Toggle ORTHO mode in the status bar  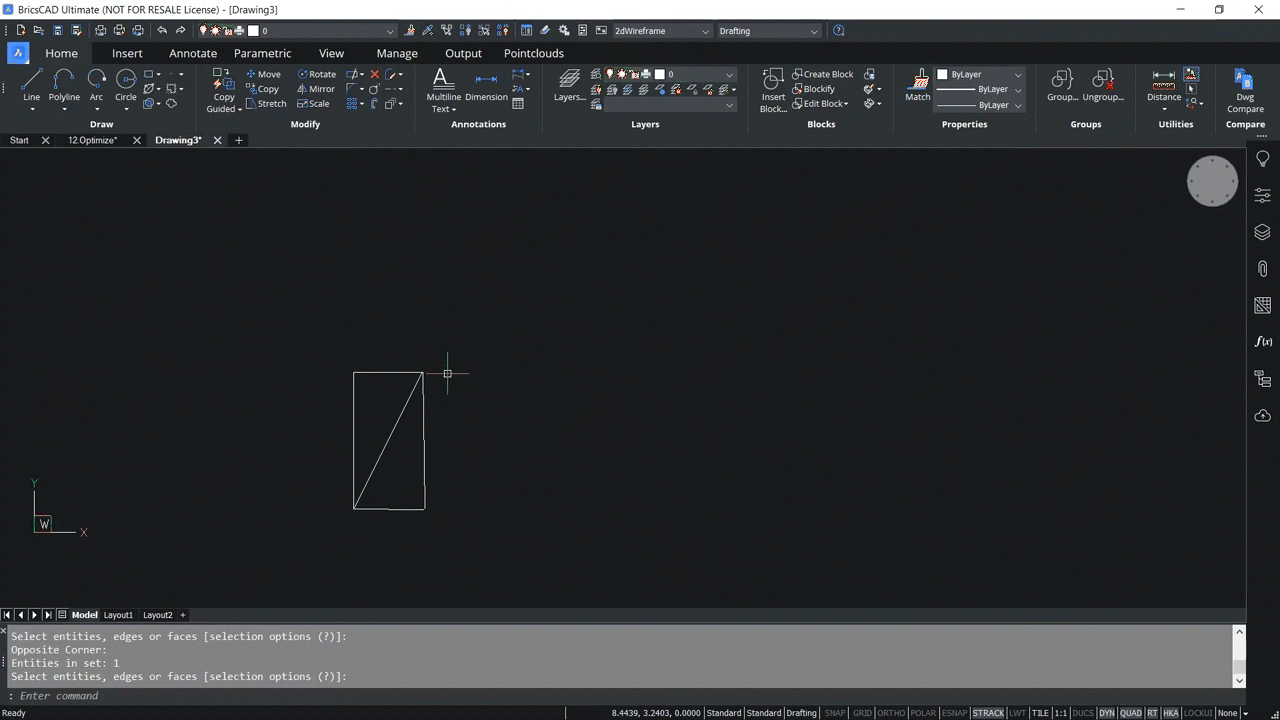(x=891, y=713)
